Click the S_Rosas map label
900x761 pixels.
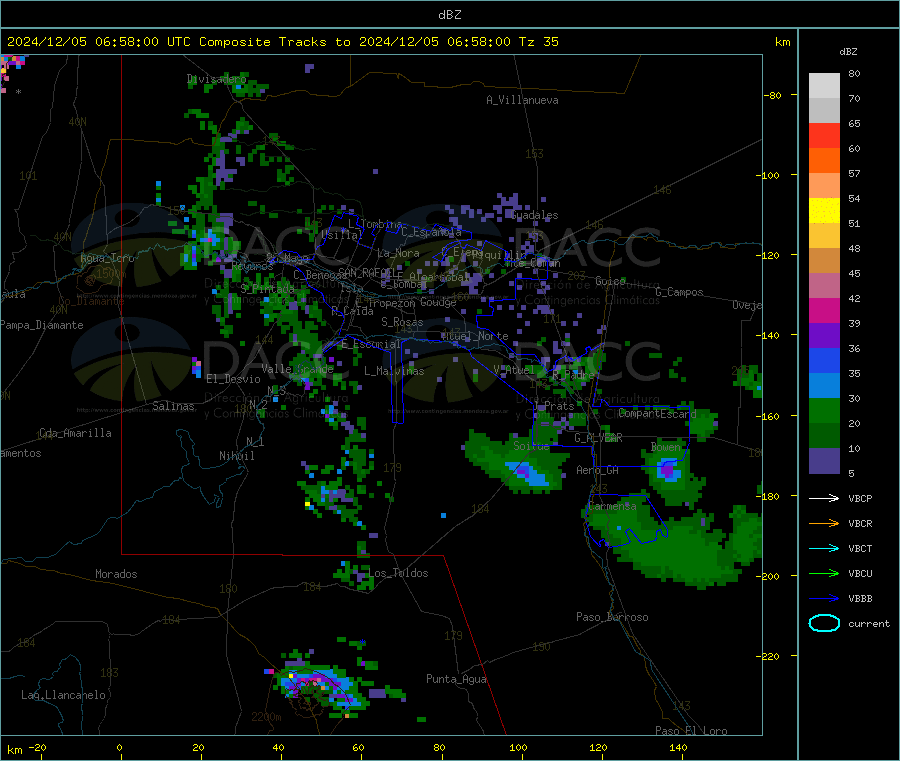pyautogui.click(x=402, y=322)
